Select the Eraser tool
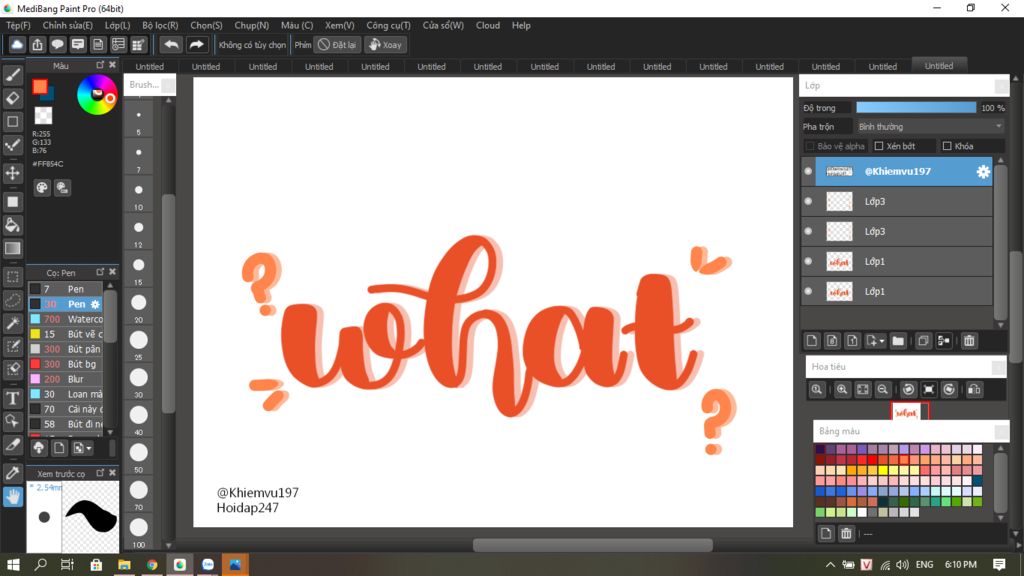The height and width of the screenshot is (576, 1024). pyautogui.click(x=12, y=99)
